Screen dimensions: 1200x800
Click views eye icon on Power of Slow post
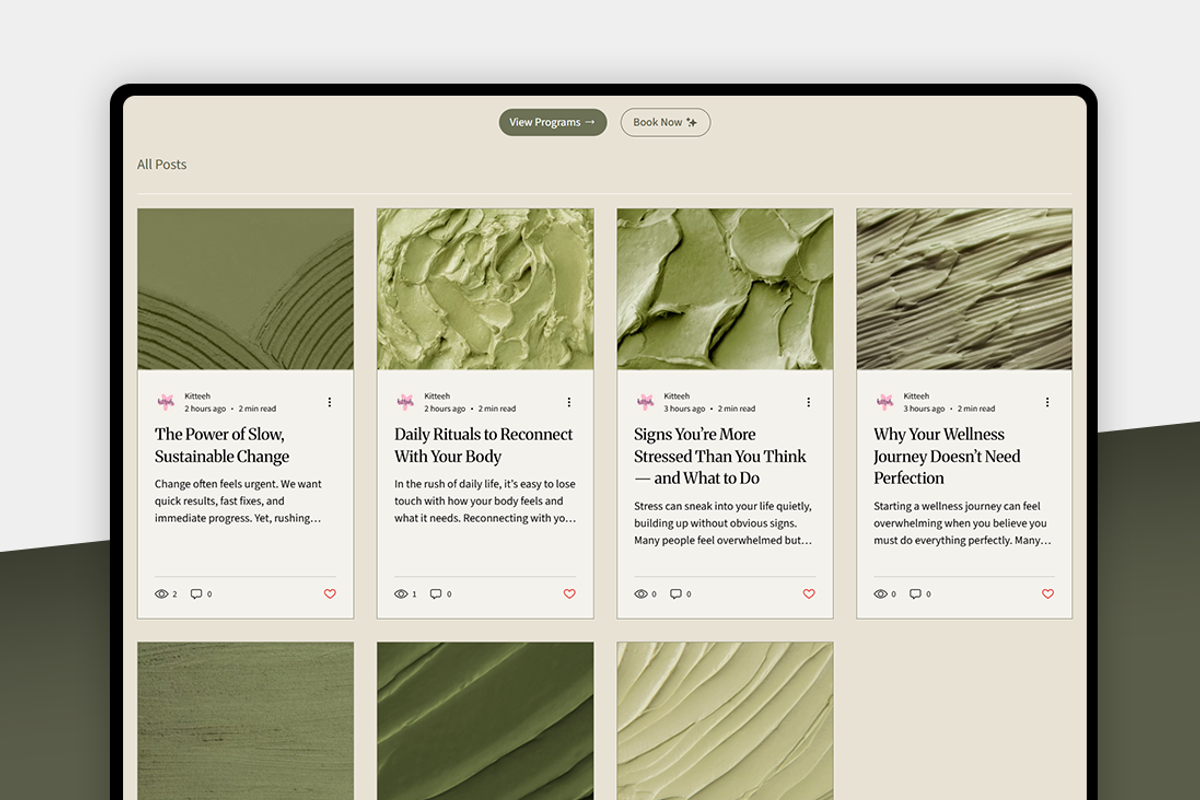pos(162,594)
